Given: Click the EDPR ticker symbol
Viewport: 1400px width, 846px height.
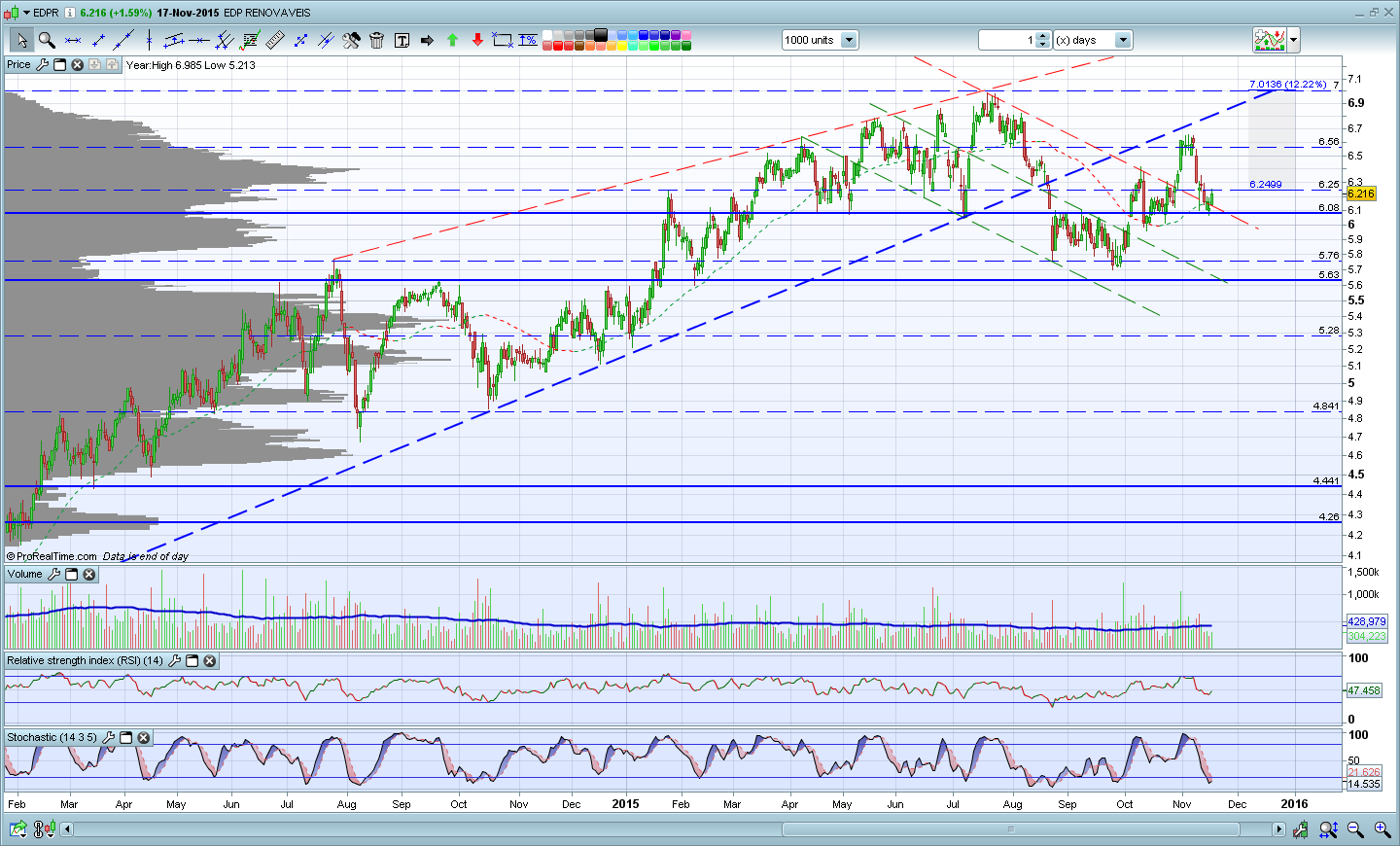Looking at the screenshot, I should (x=46, y=13).
